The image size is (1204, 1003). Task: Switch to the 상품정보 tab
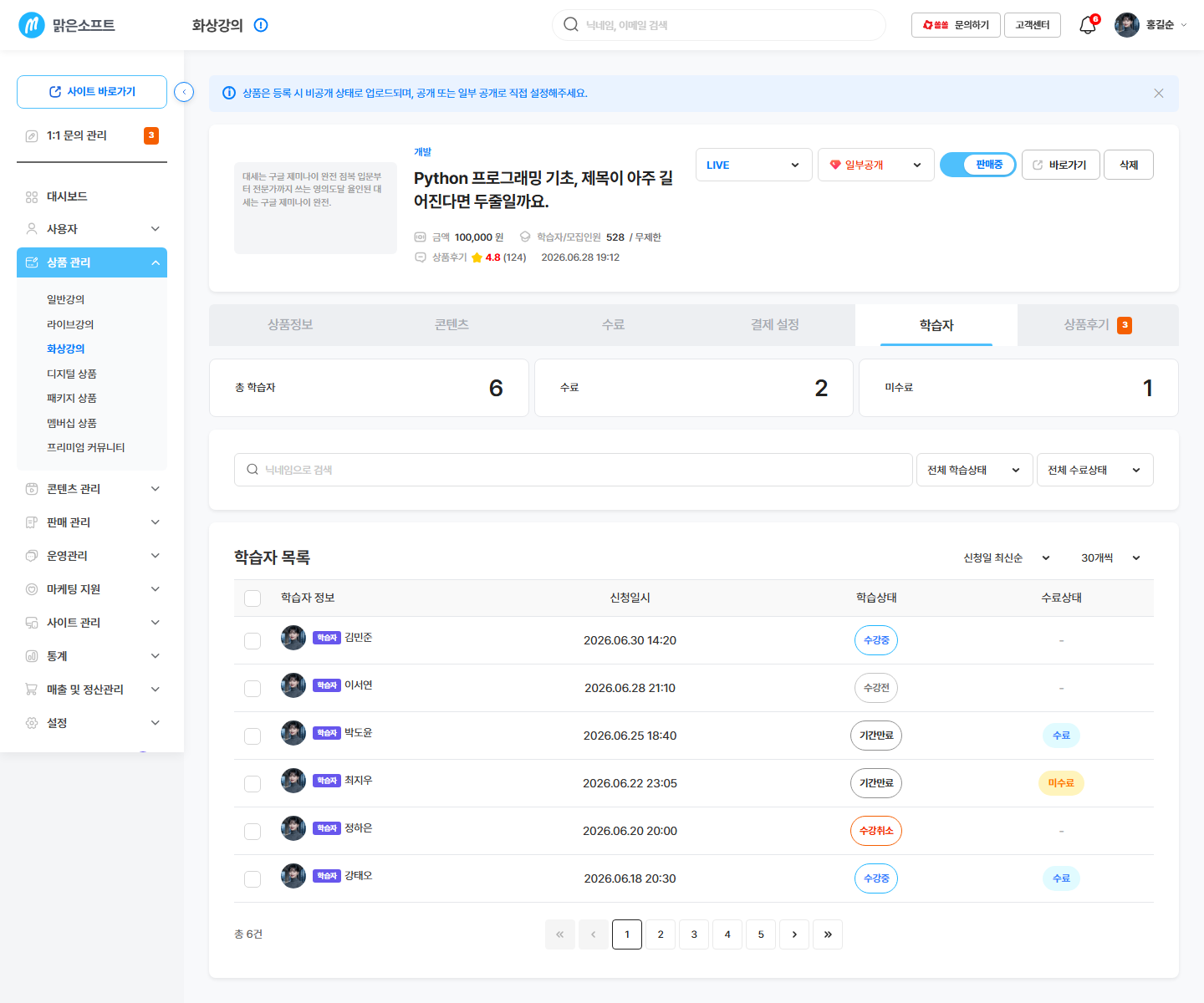[x=290, y=324]
